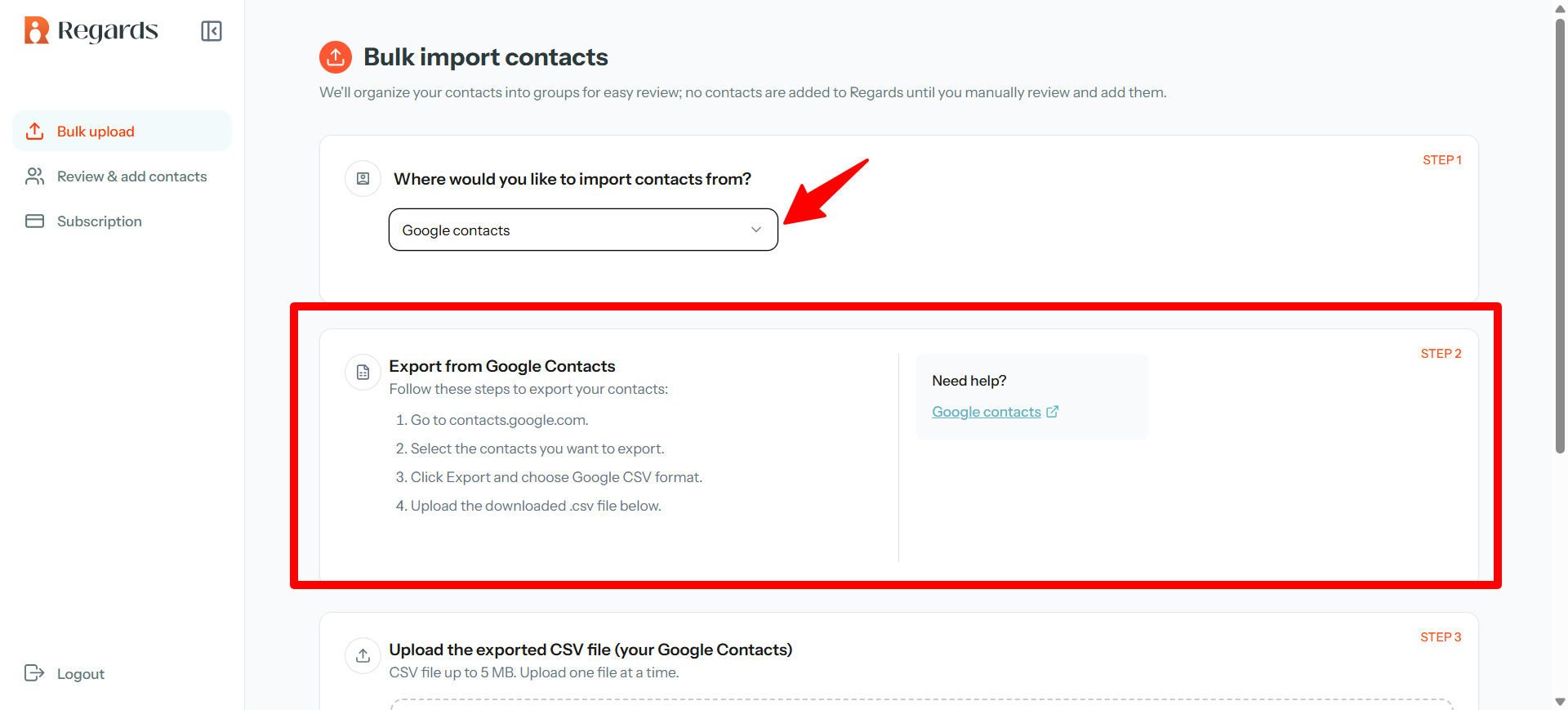Click the Logout door icon
Image resolution: width=1568 pixels, height=710 pixels.
(34, 673)
